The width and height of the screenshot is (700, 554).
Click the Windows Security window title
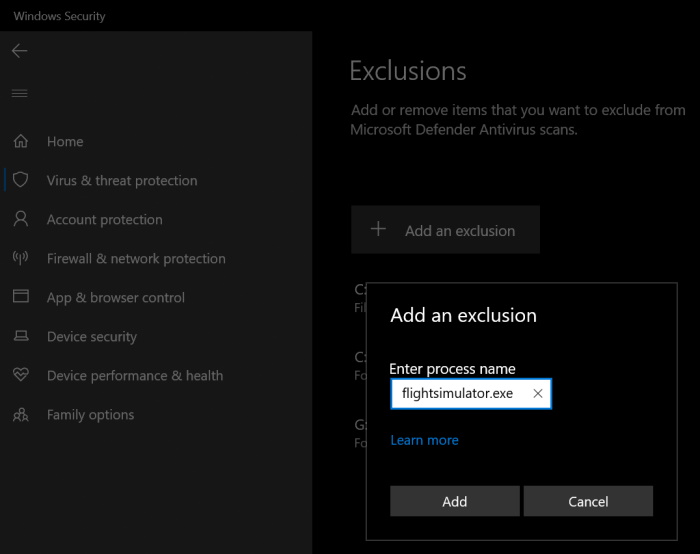tap(59, 16)
